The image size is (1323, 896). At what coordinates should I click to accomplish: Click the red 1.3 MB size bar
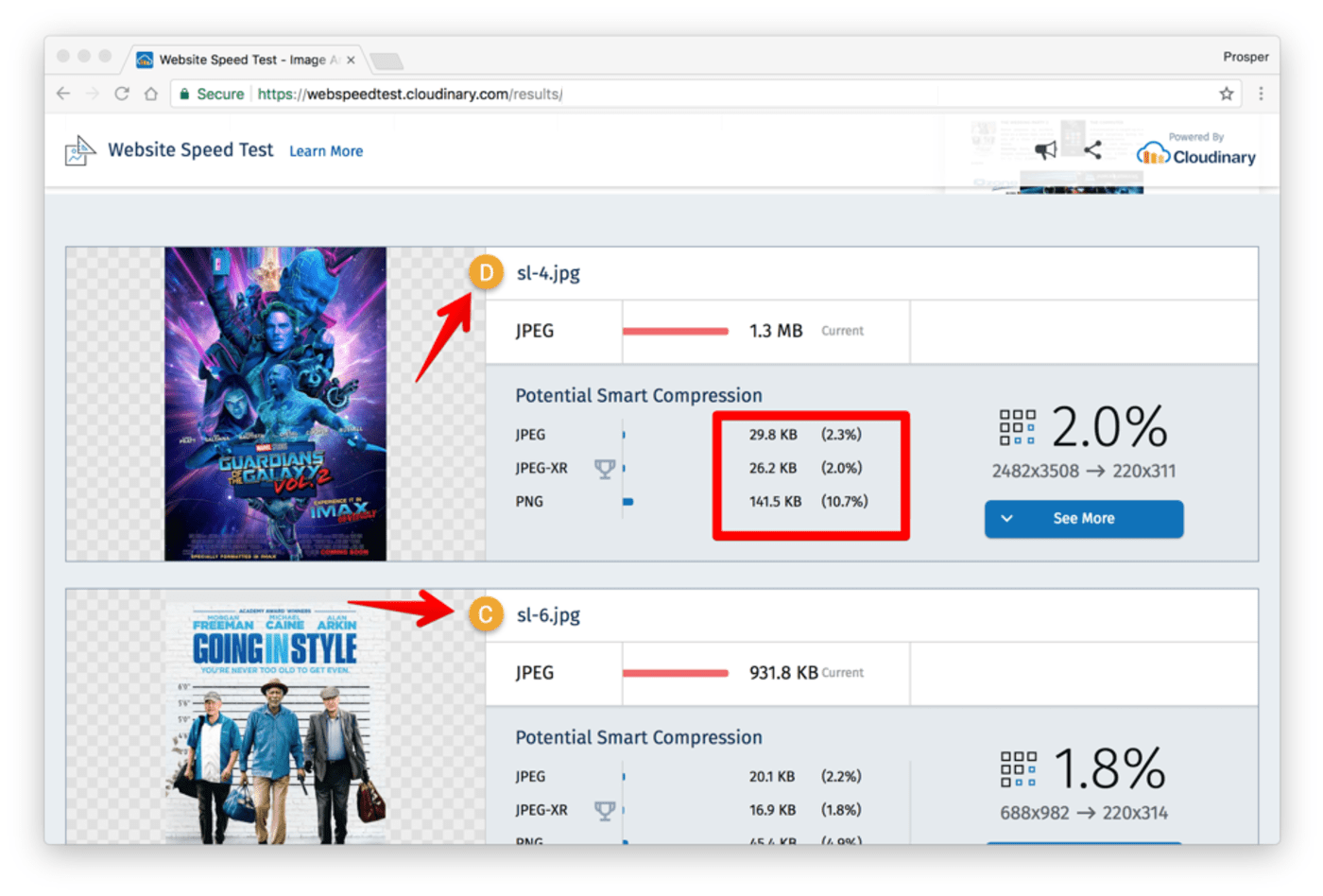[x=676, y=332]
